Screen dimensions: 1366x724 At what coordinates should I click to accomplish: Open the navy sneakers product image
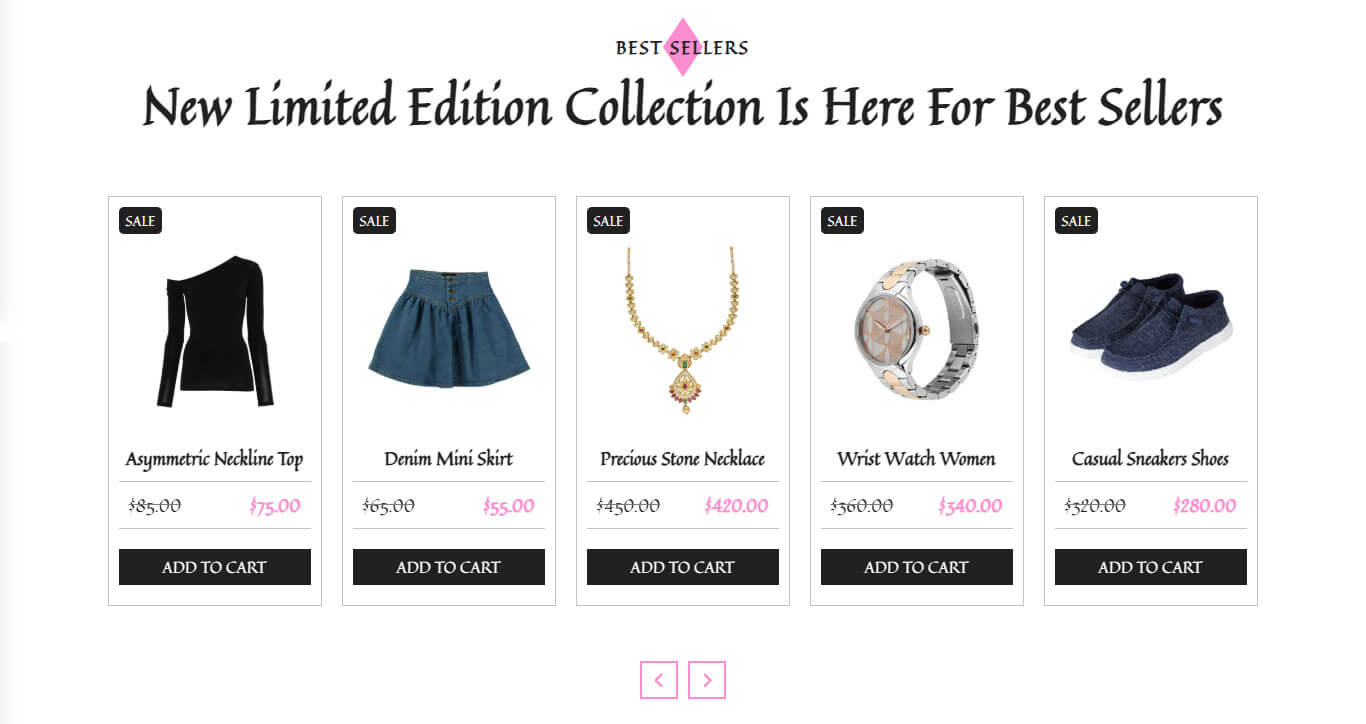click(x=1151, y=325)
